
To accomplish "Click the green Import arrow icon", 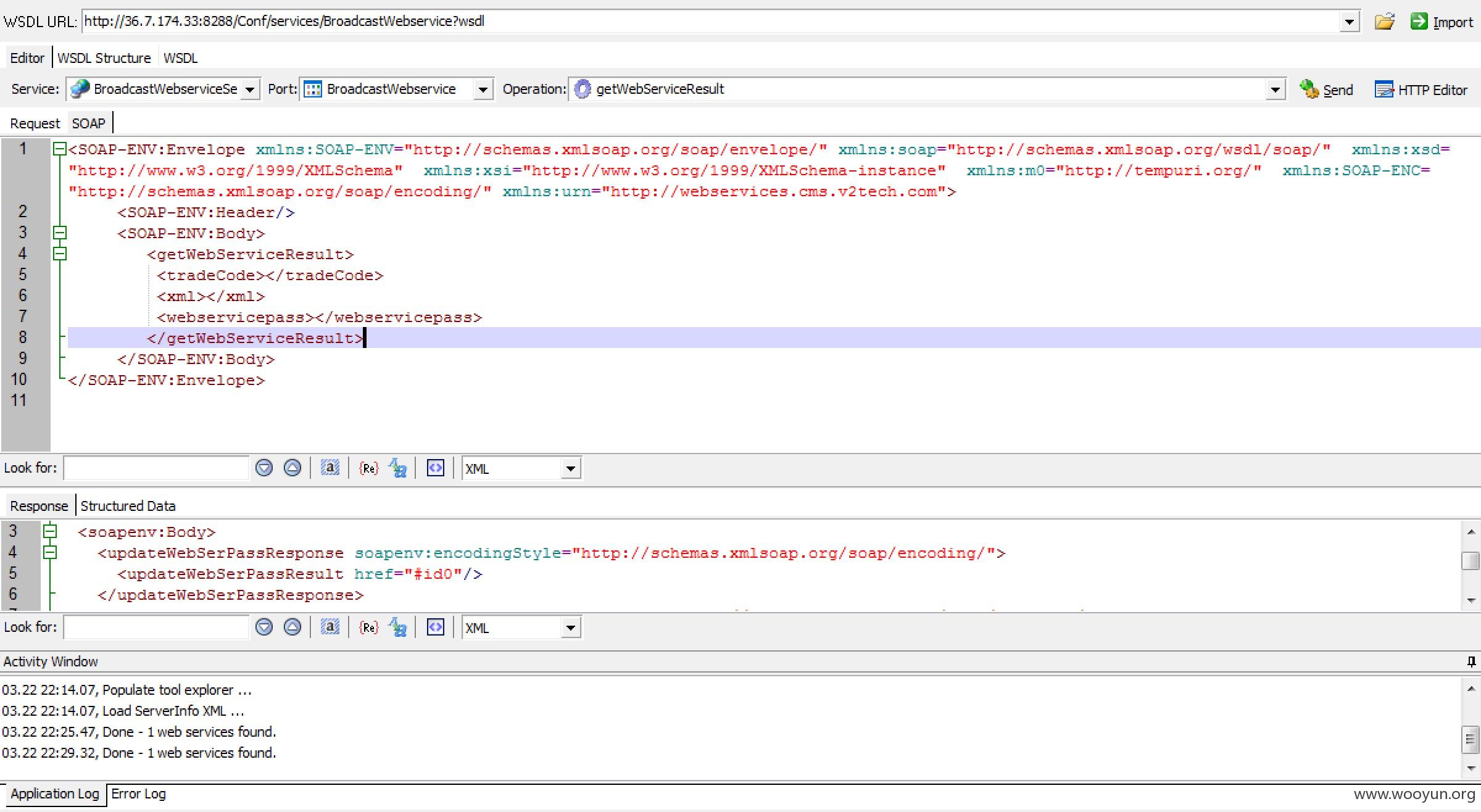I will pyautogui.click(x=1419, y=22).
